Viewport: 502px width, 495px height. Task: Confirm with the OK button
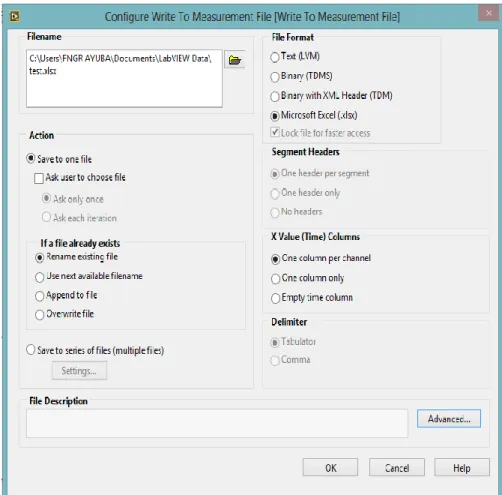[330, 468]
